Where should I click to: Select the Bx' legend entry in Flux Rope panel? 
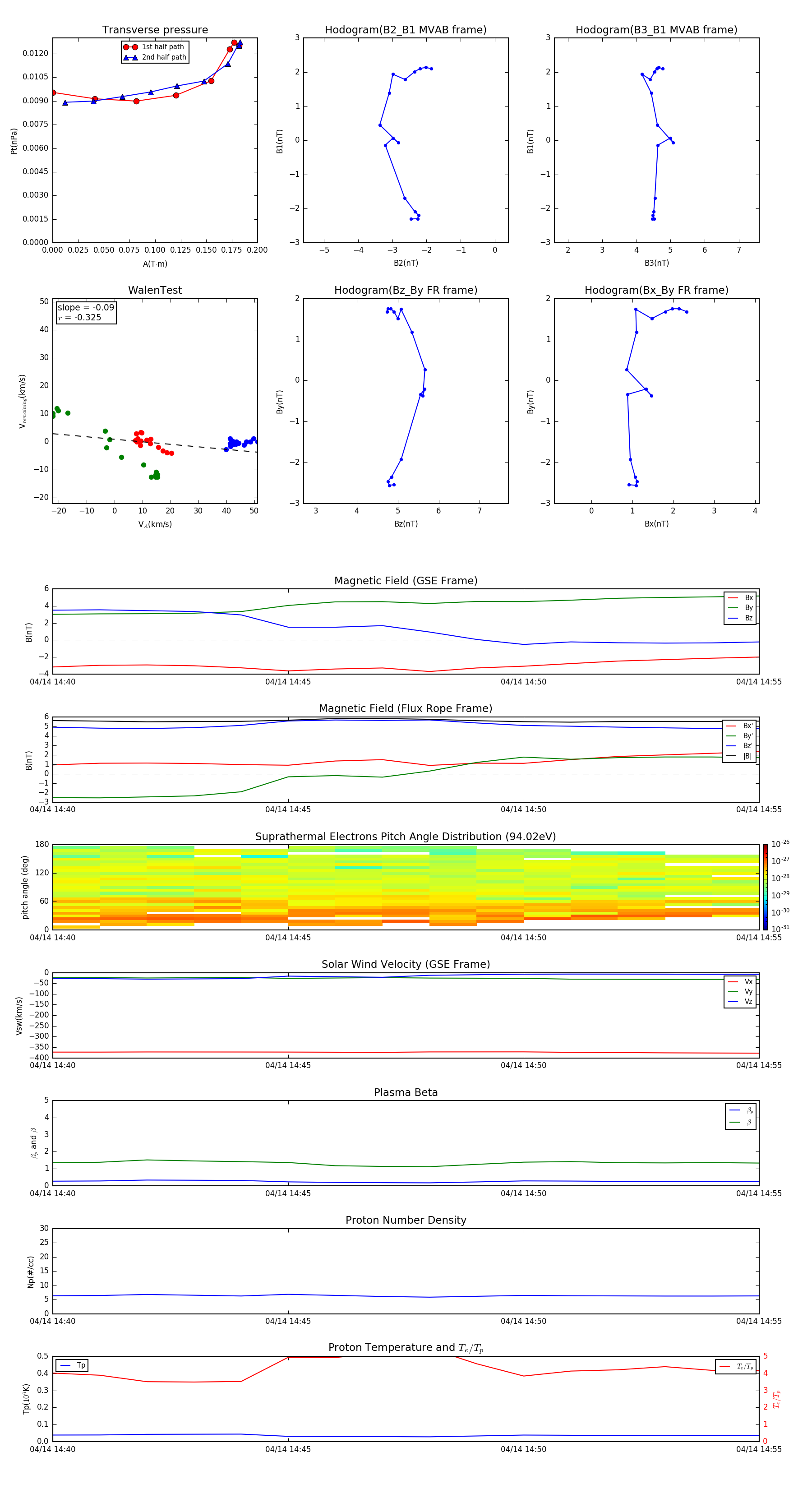point(739,726)
